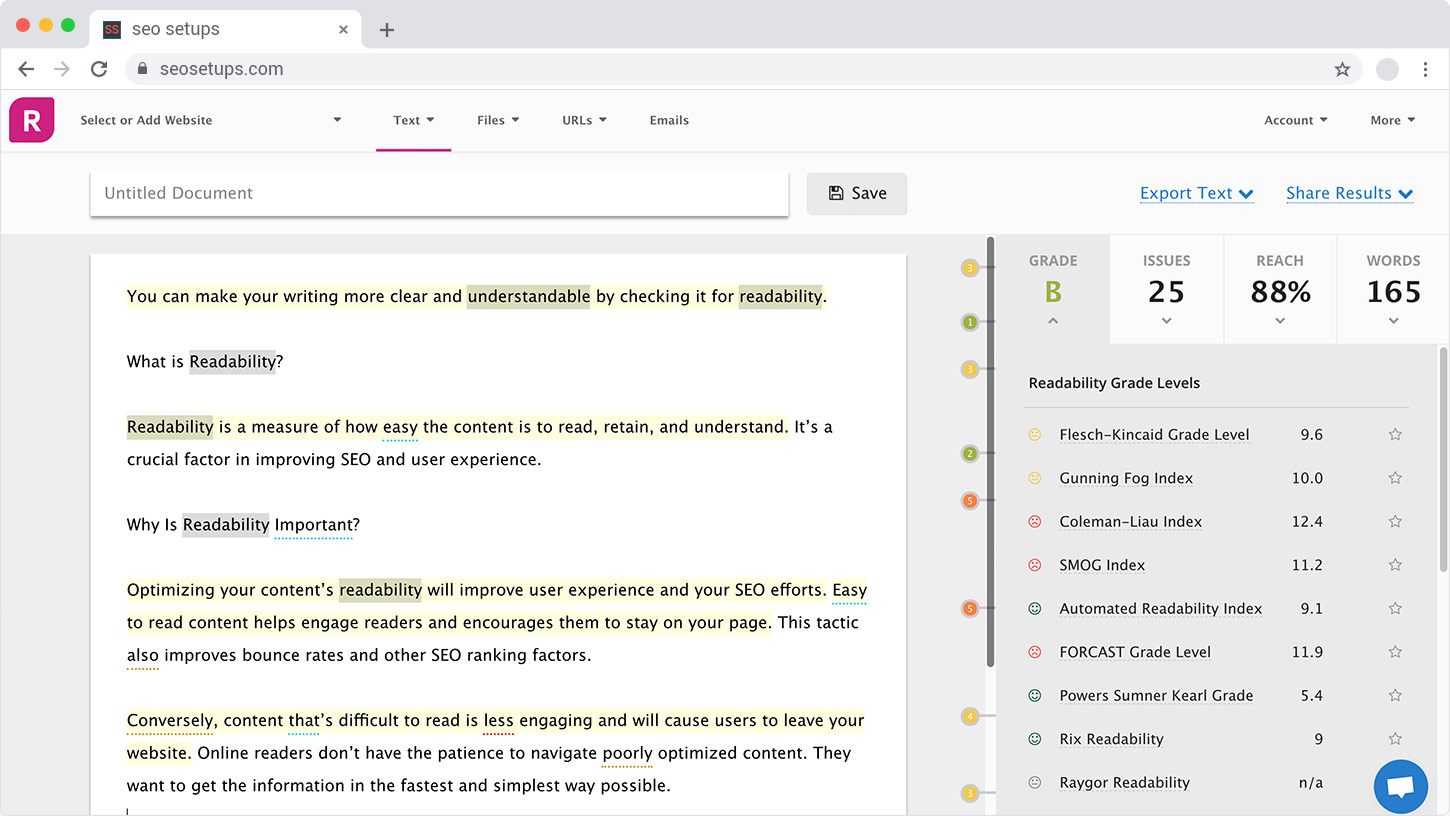Open the Account menu

(1296, 120)
